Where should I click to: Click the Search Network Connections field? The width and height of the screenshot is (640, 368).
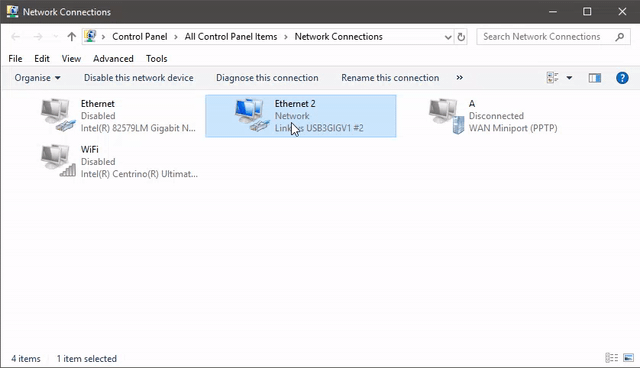553,37
